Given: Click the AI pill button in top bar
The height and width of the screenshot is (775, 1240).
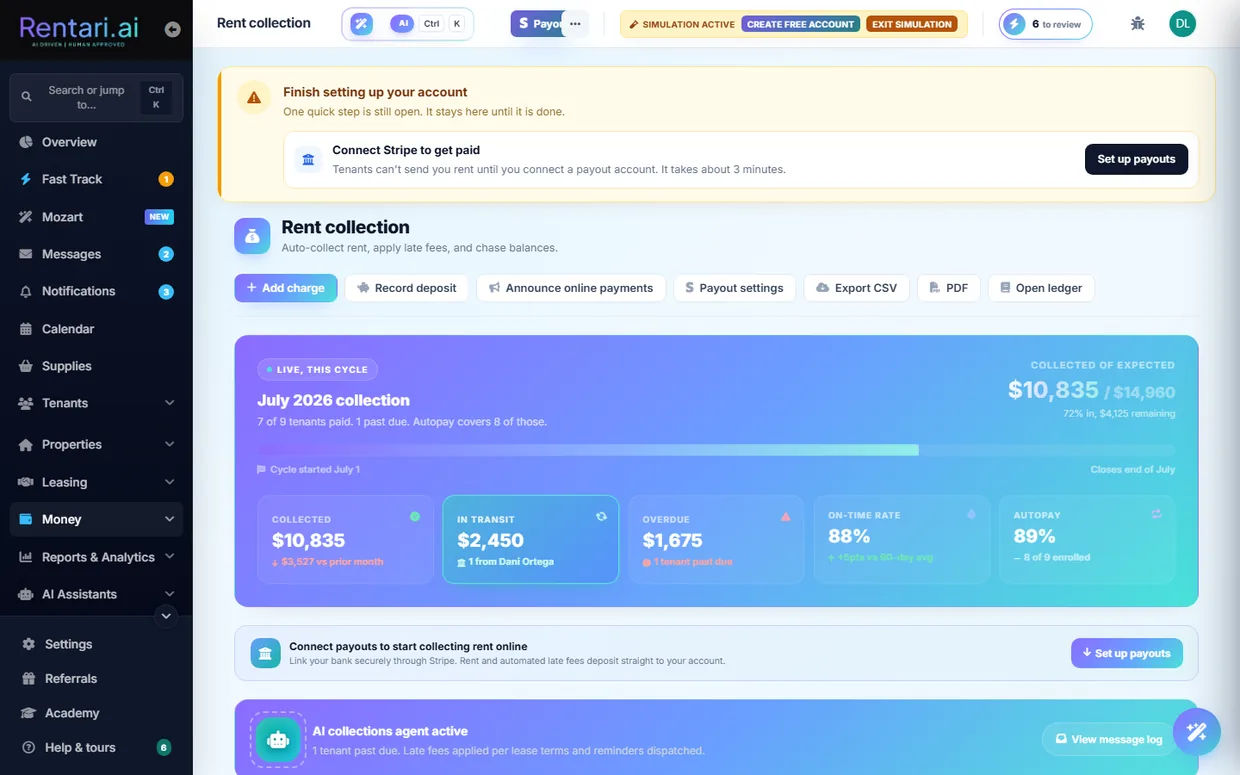Looking at the screenshot, I should click(402, 24).
